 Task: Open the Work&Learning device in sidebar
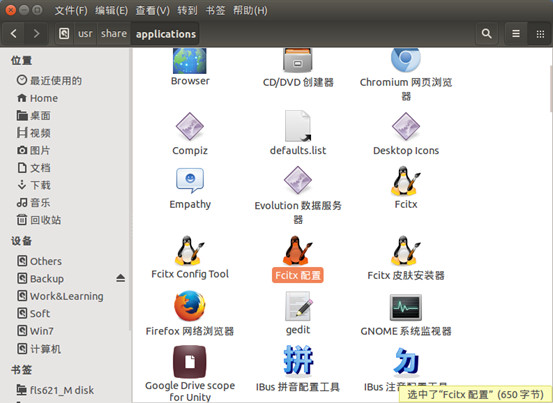click(x=60, y=296)
